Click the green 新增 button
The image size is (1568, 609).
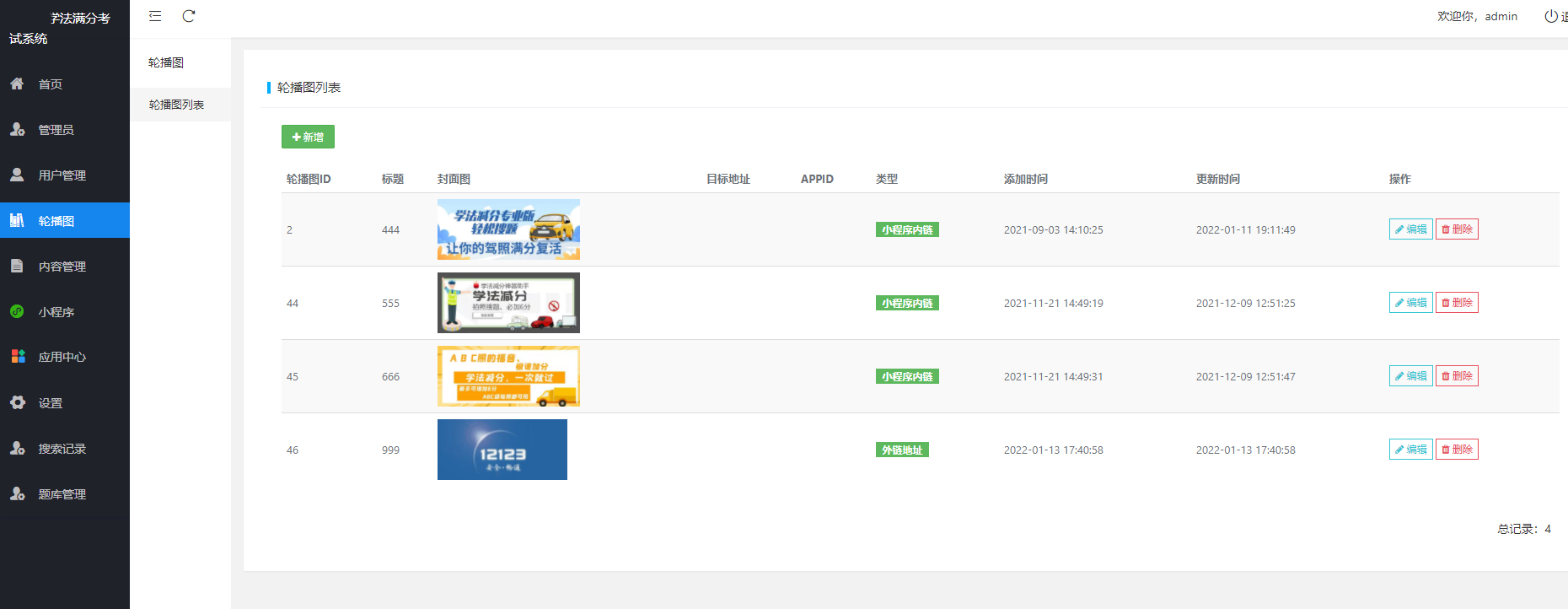point(308,137)
